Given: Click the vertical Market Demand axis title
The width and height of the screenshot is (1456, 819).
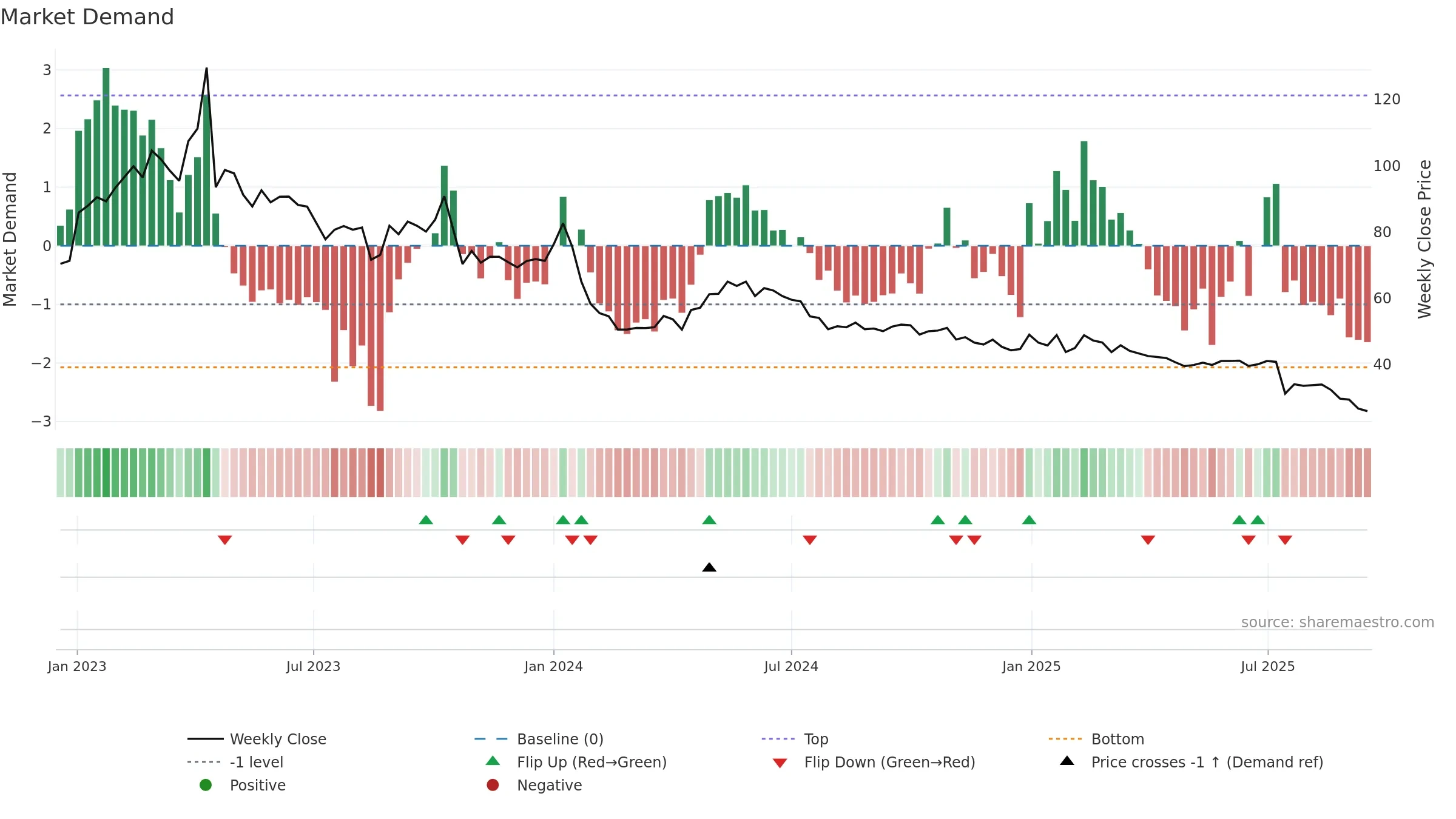Looking at the screenshot, I should 10,239.
